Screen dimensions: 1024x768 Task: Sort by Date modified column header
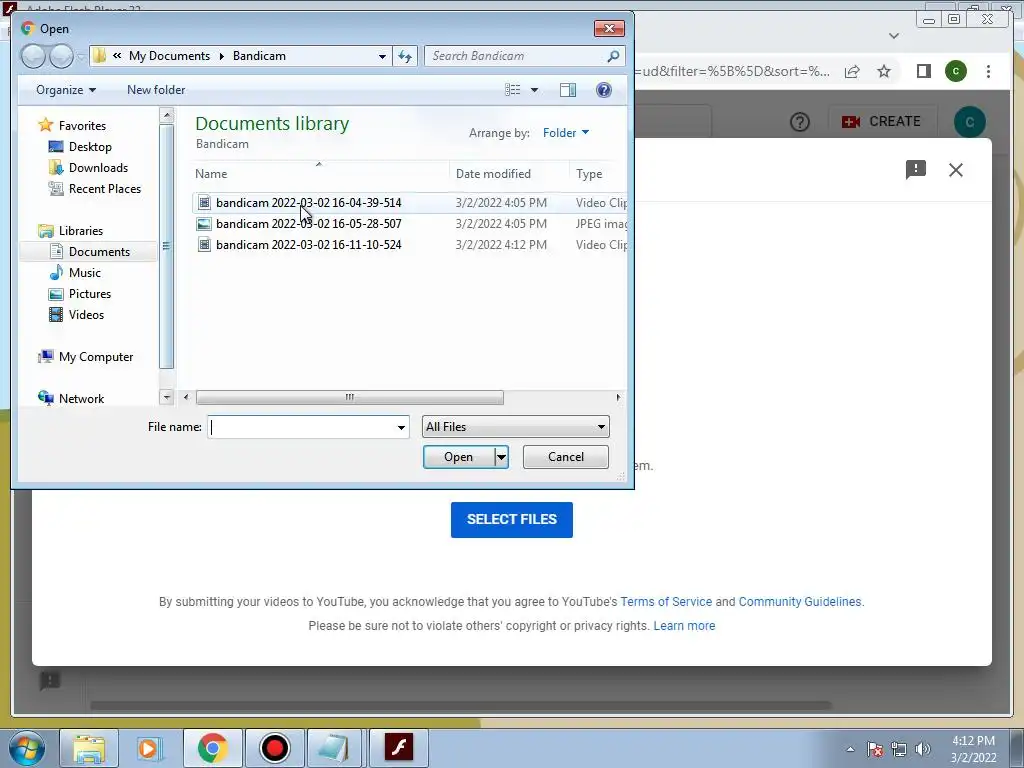pos(493,174)
